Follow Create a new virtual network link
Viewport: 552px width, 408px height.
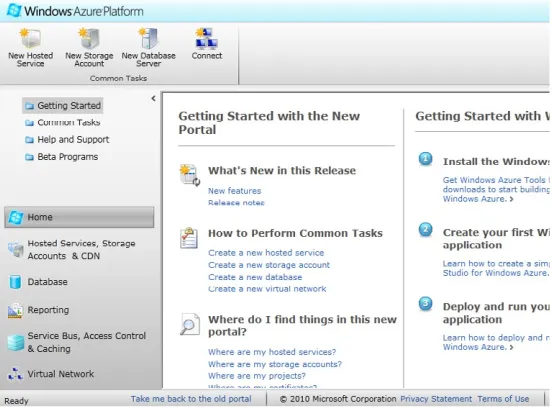267,289
